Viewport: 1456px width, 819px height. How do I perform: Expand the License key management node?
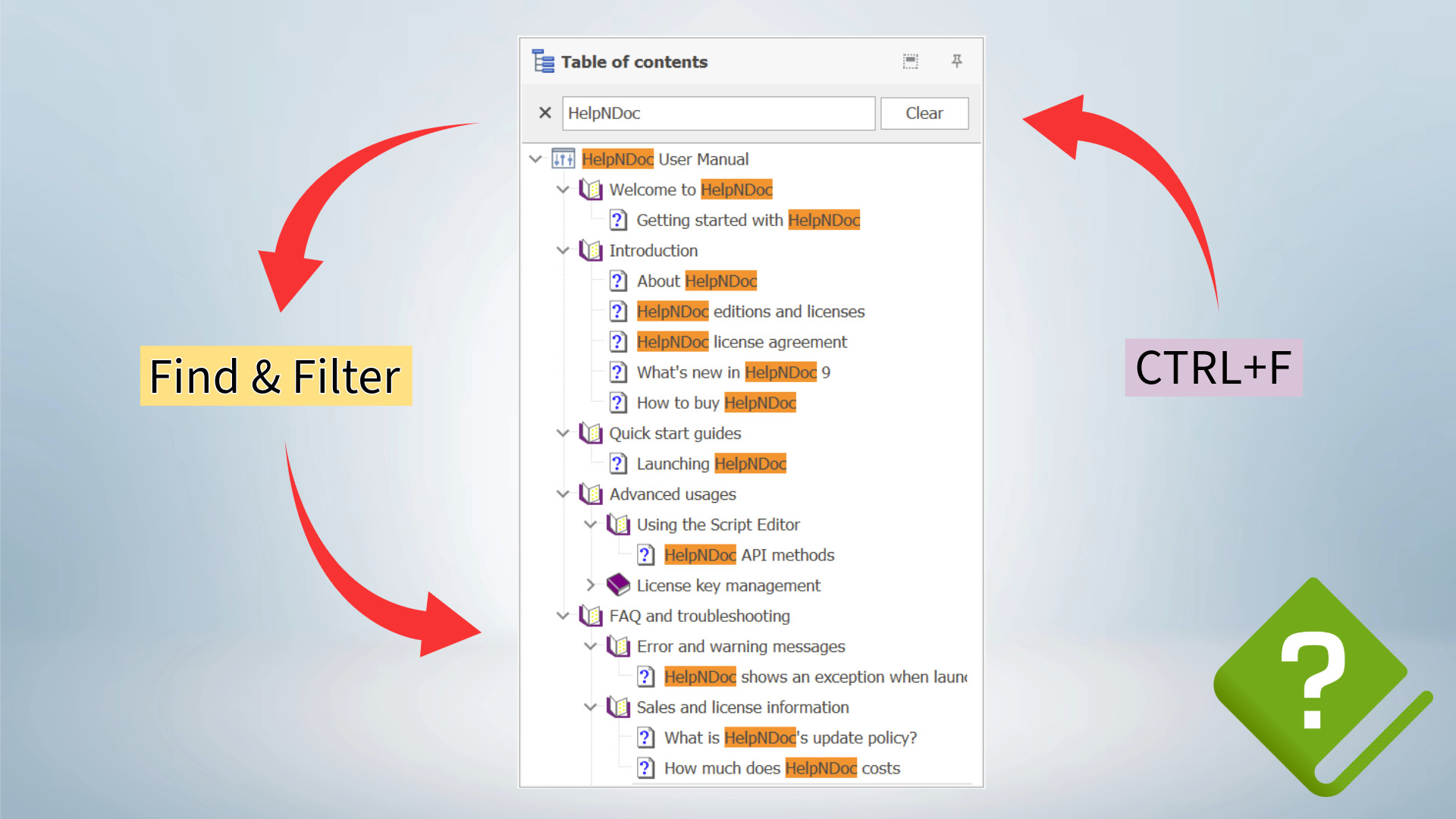(x=590, y=585)
